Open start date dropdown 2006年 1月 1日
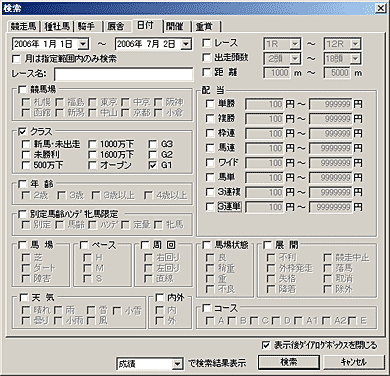 tap(83, 44)
